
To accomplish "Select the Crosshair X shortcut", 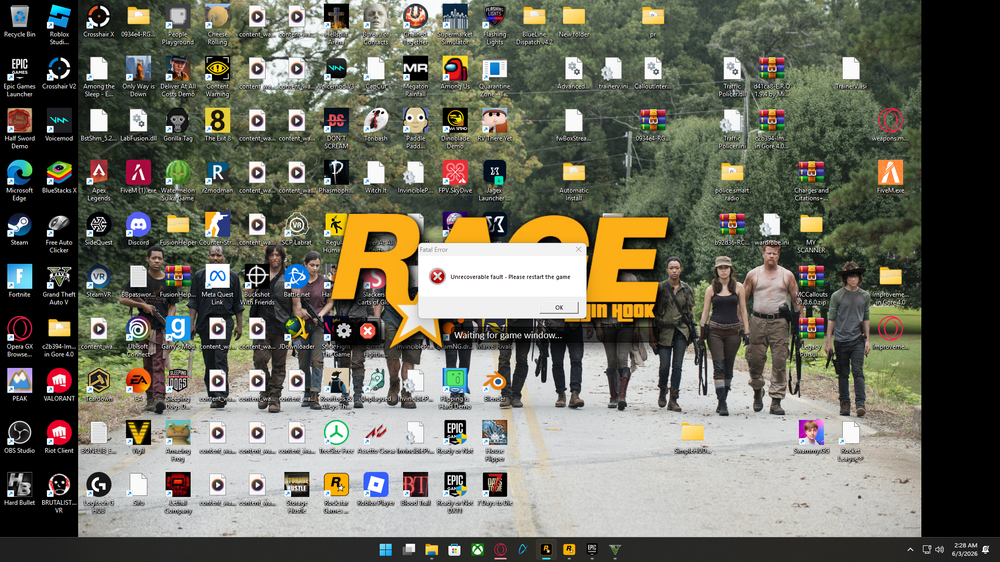I will click(x=99, y=22).
